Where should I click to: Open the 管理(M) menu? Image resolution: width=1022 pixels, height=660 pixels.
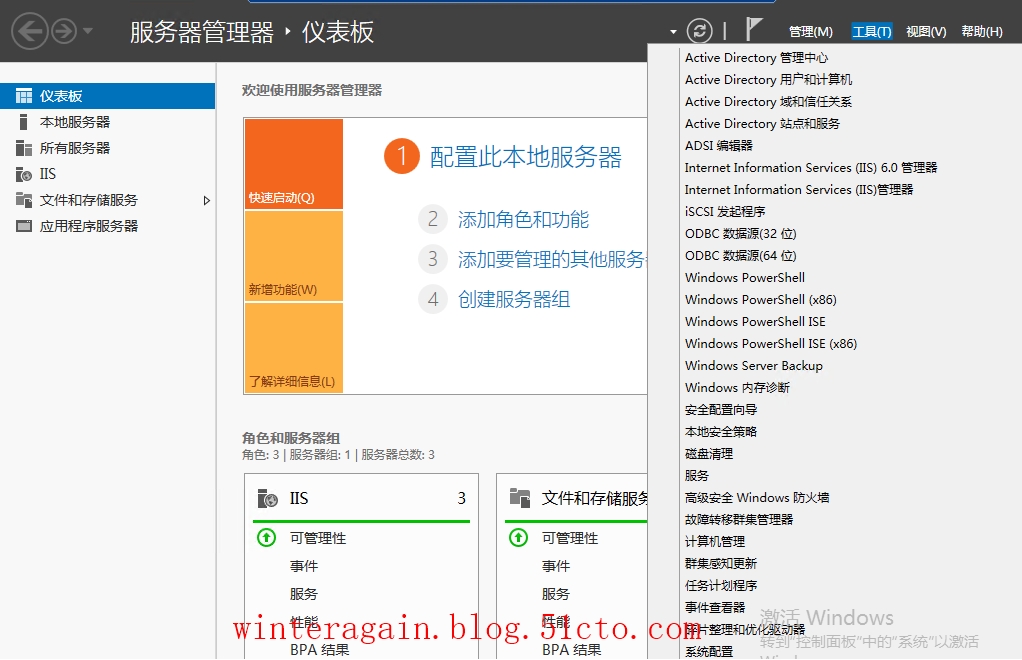[x=810, y=31]
